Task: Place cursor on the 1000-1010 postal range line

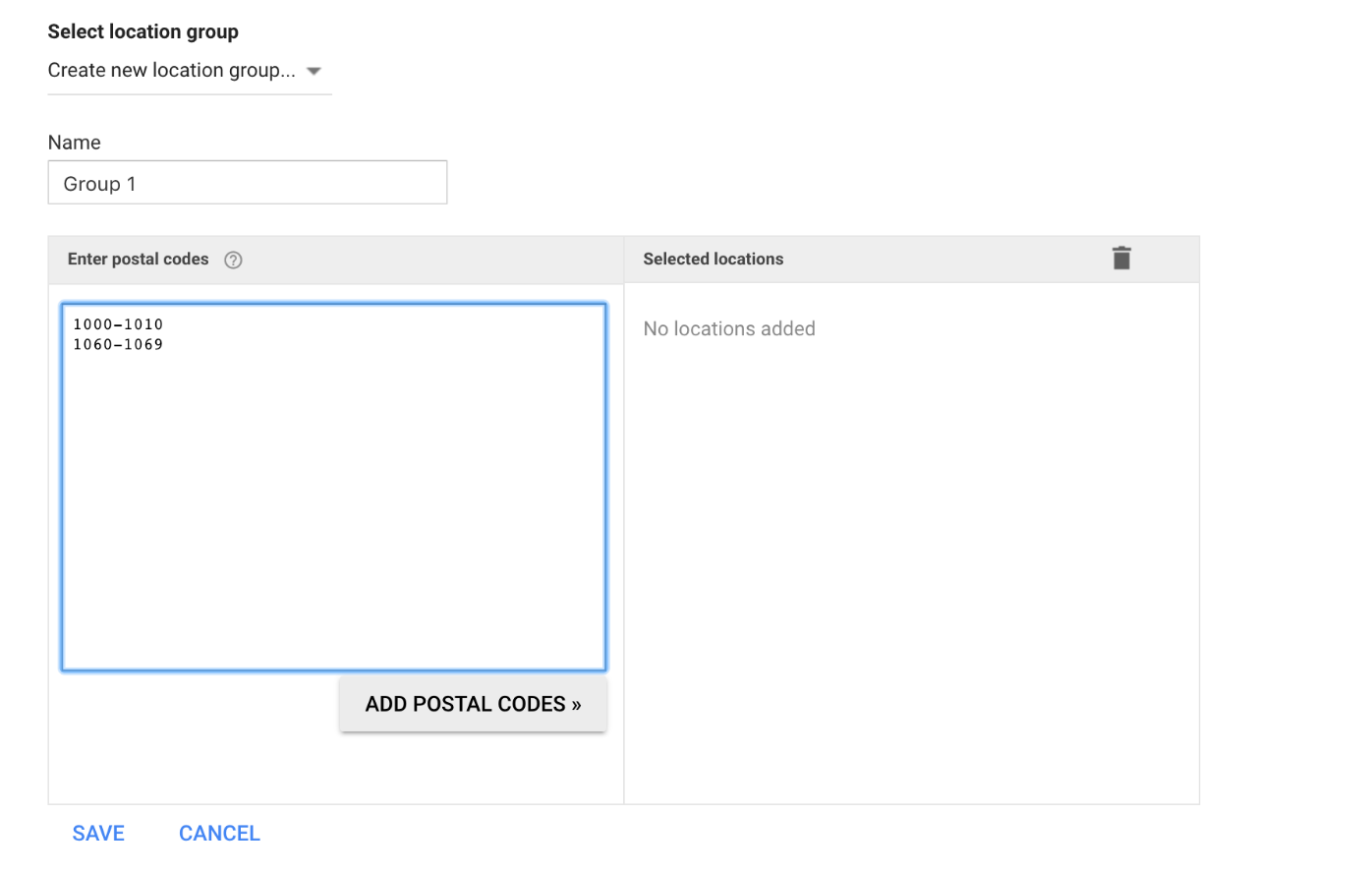Action: 118,324
